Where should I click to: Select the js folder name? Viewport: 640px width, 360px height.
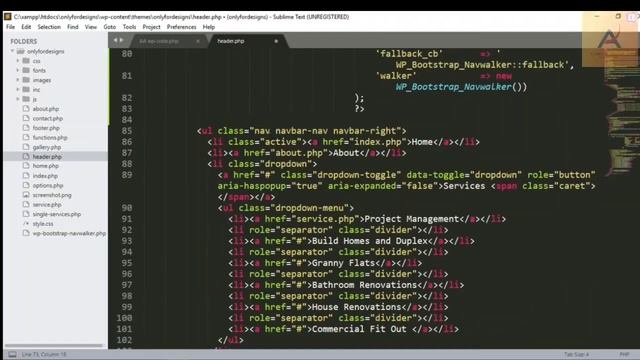coord(35,99)
